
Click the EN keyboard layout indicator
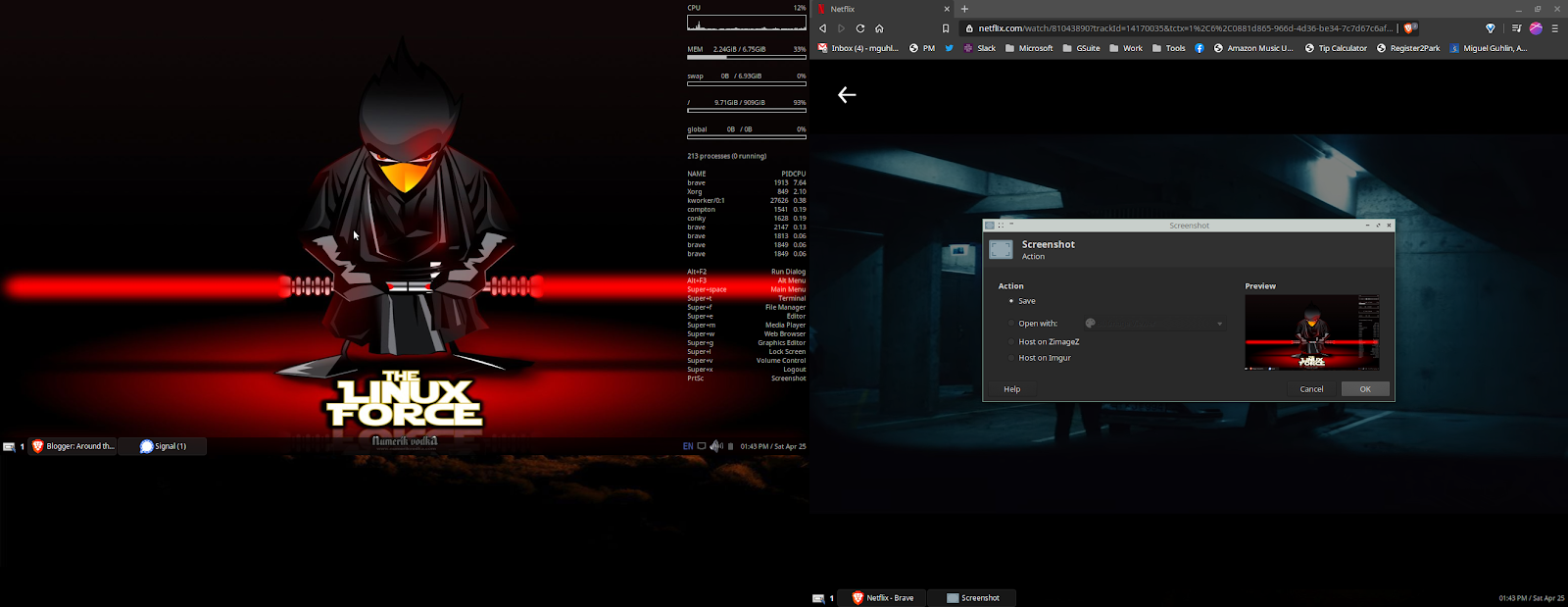click(688, 446)
